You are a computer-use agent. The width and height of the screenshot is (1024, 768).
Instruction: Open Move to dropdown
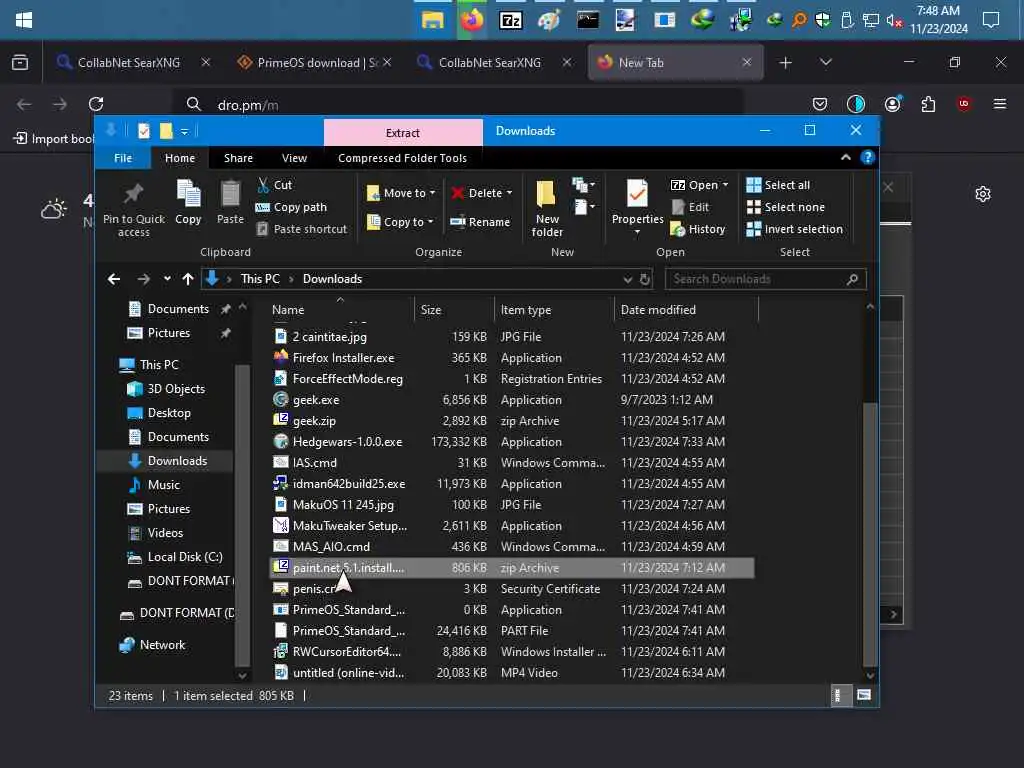[x=400, y=193]
